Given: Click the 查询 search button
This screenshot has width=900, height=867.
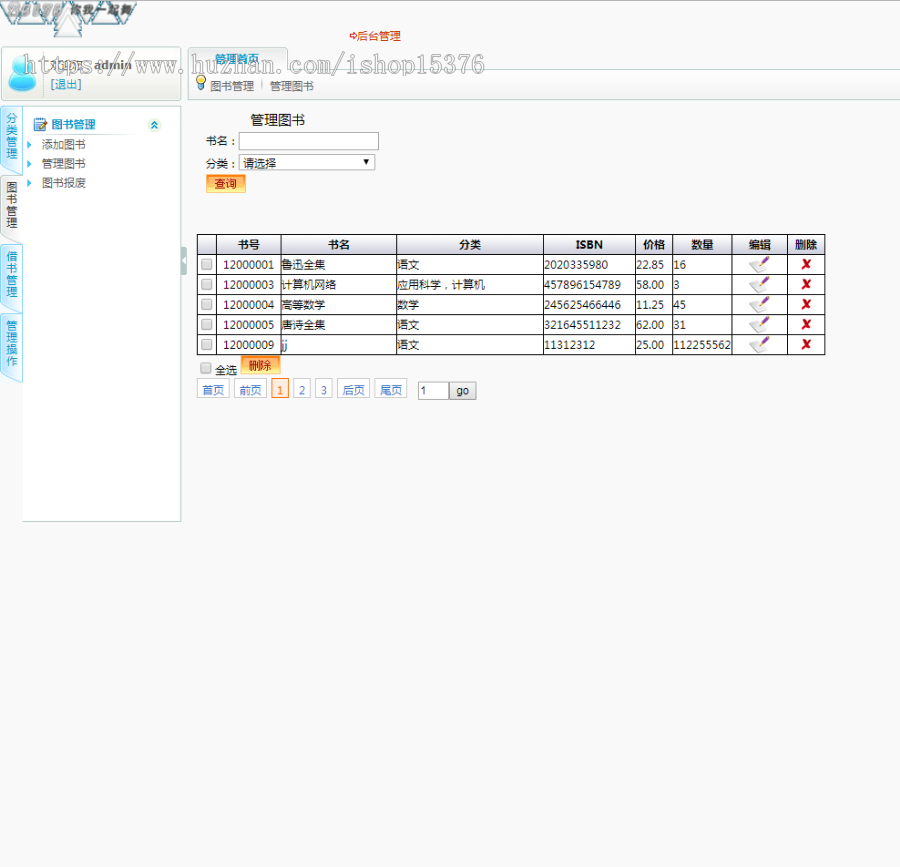Looking at the screenshot, I should click(x=225, y=184).
